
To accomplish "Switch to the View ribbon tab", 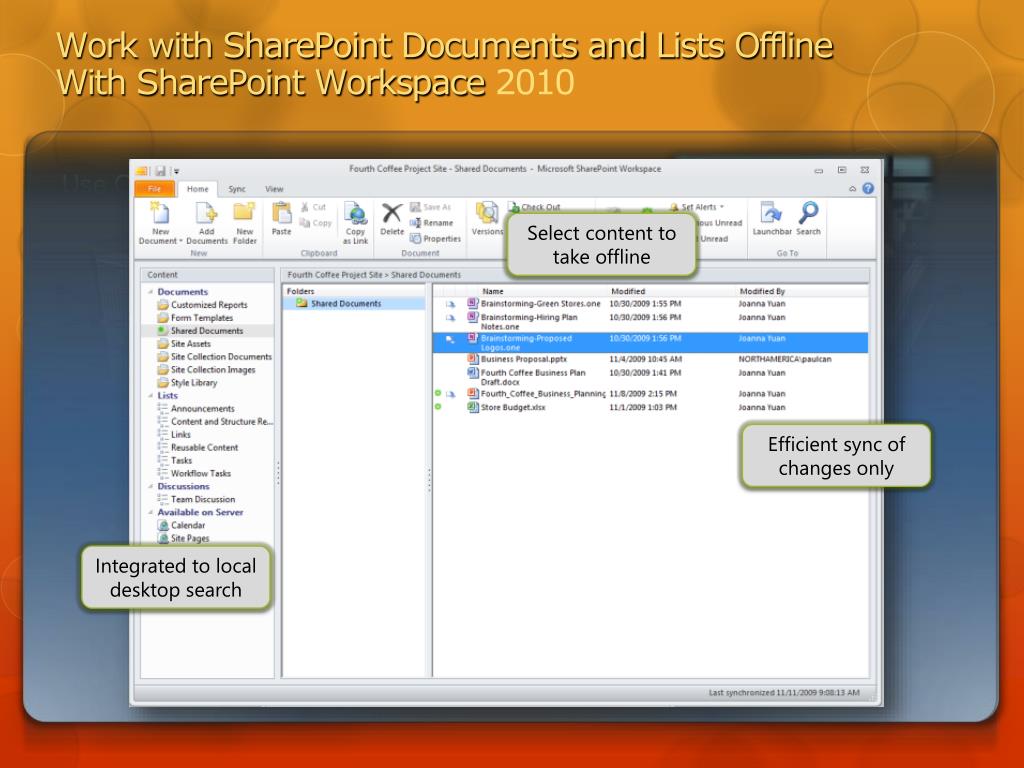I will pyautogui.click(x=274, y=189).
